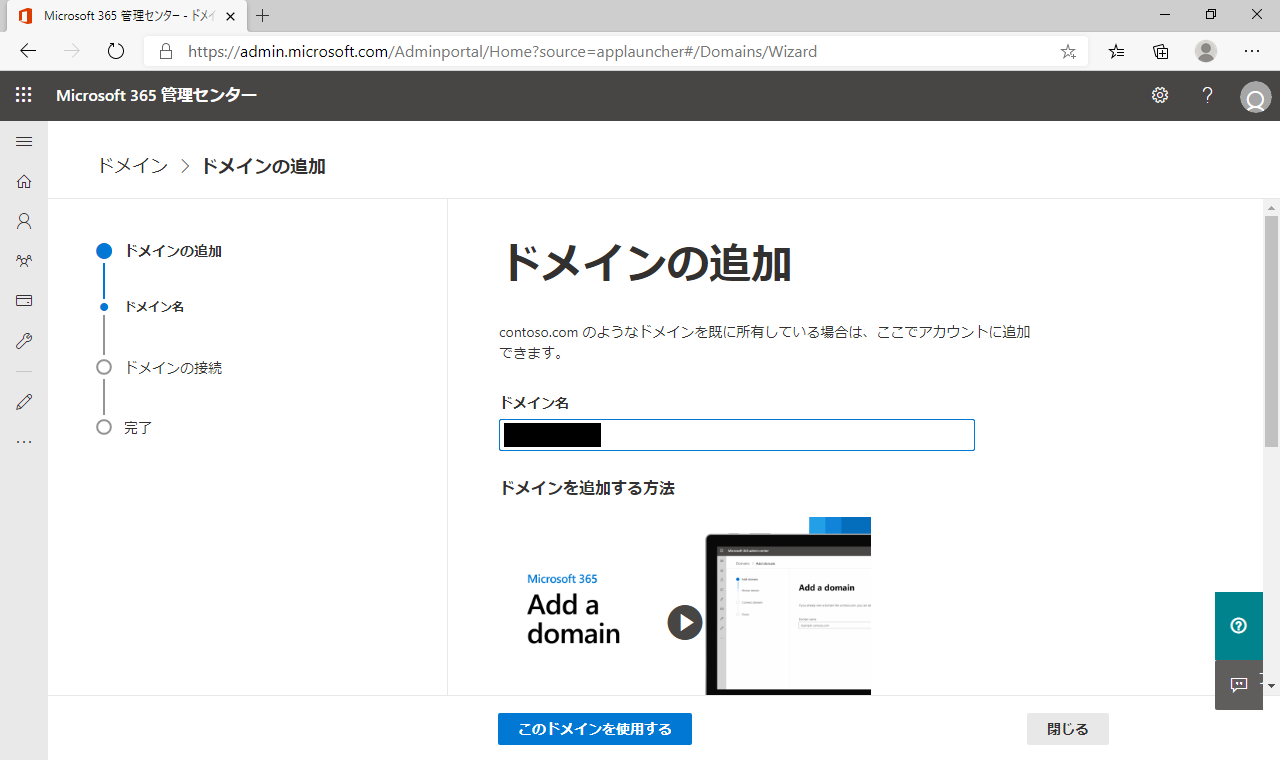Open browser Settings and more menu

pos(1252,51)
